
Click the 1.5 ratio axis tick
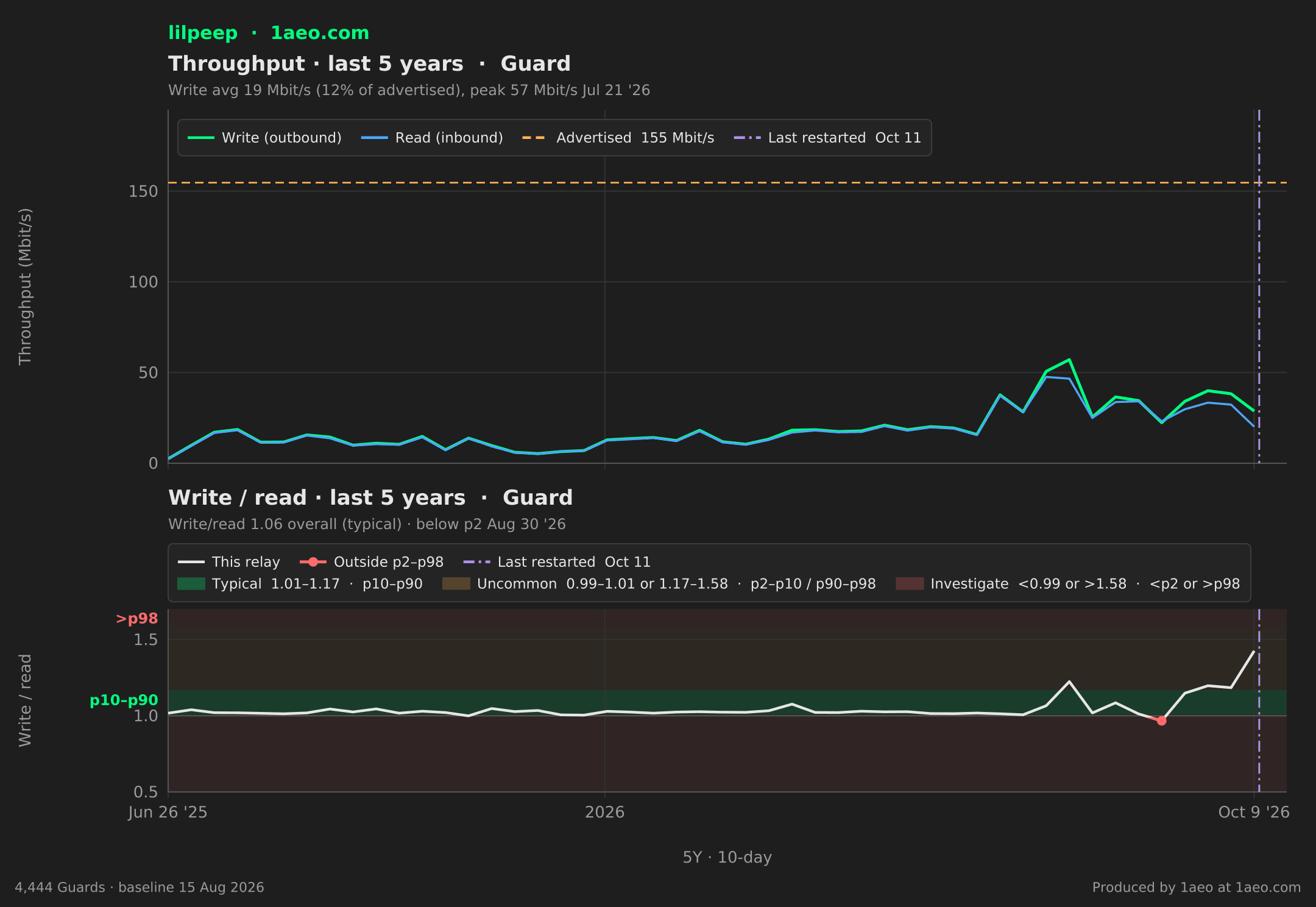click(146, 640)
